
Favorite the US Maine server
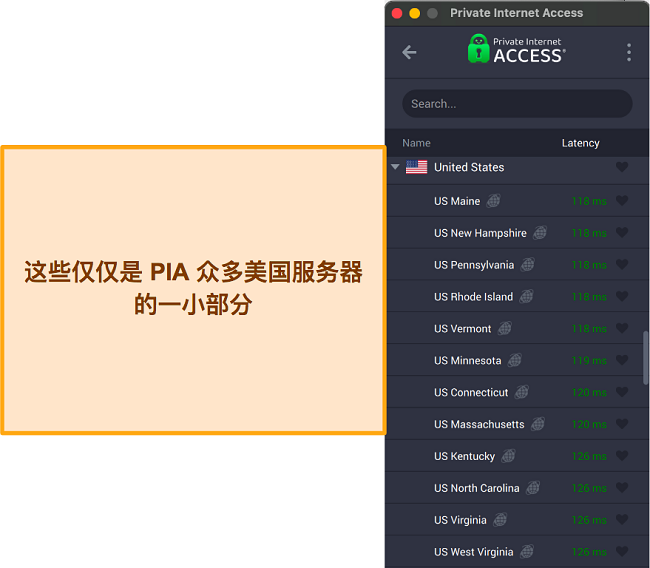622,201
